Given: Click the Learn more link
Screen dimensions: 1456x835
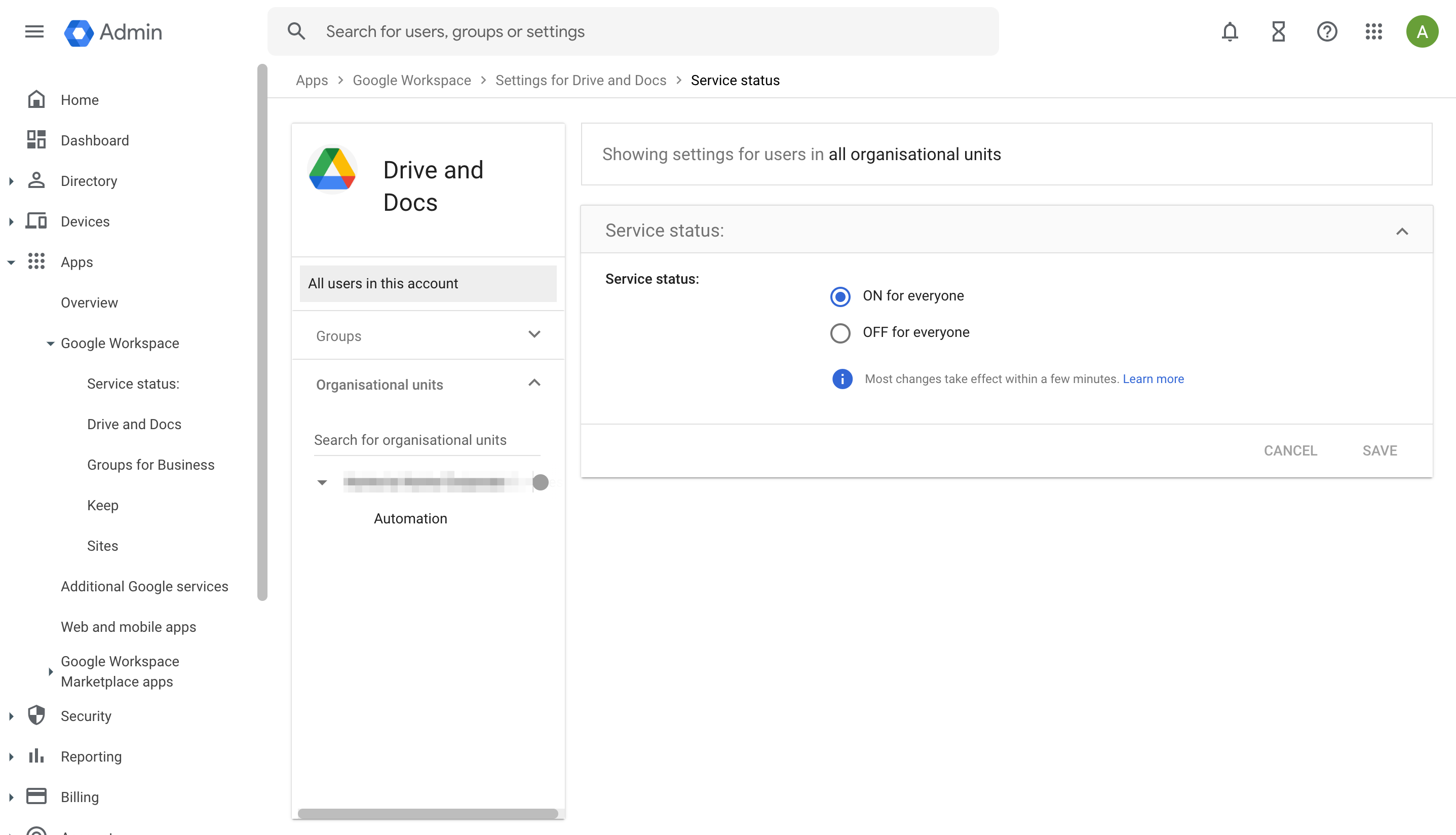Looking at the screenshot, I should 1153,379.
